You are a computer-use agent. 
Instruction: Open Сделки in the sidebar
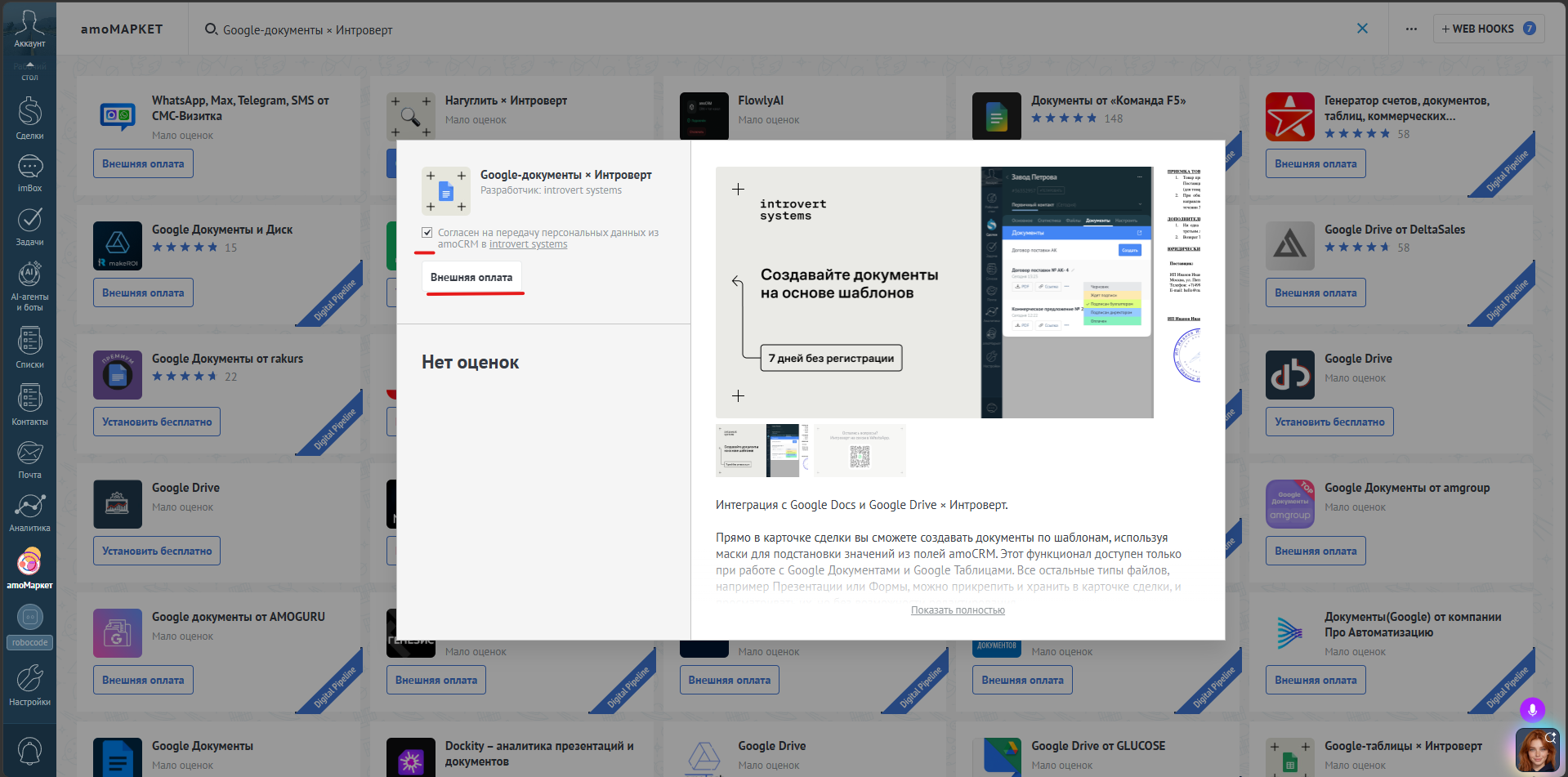point(29,118)
